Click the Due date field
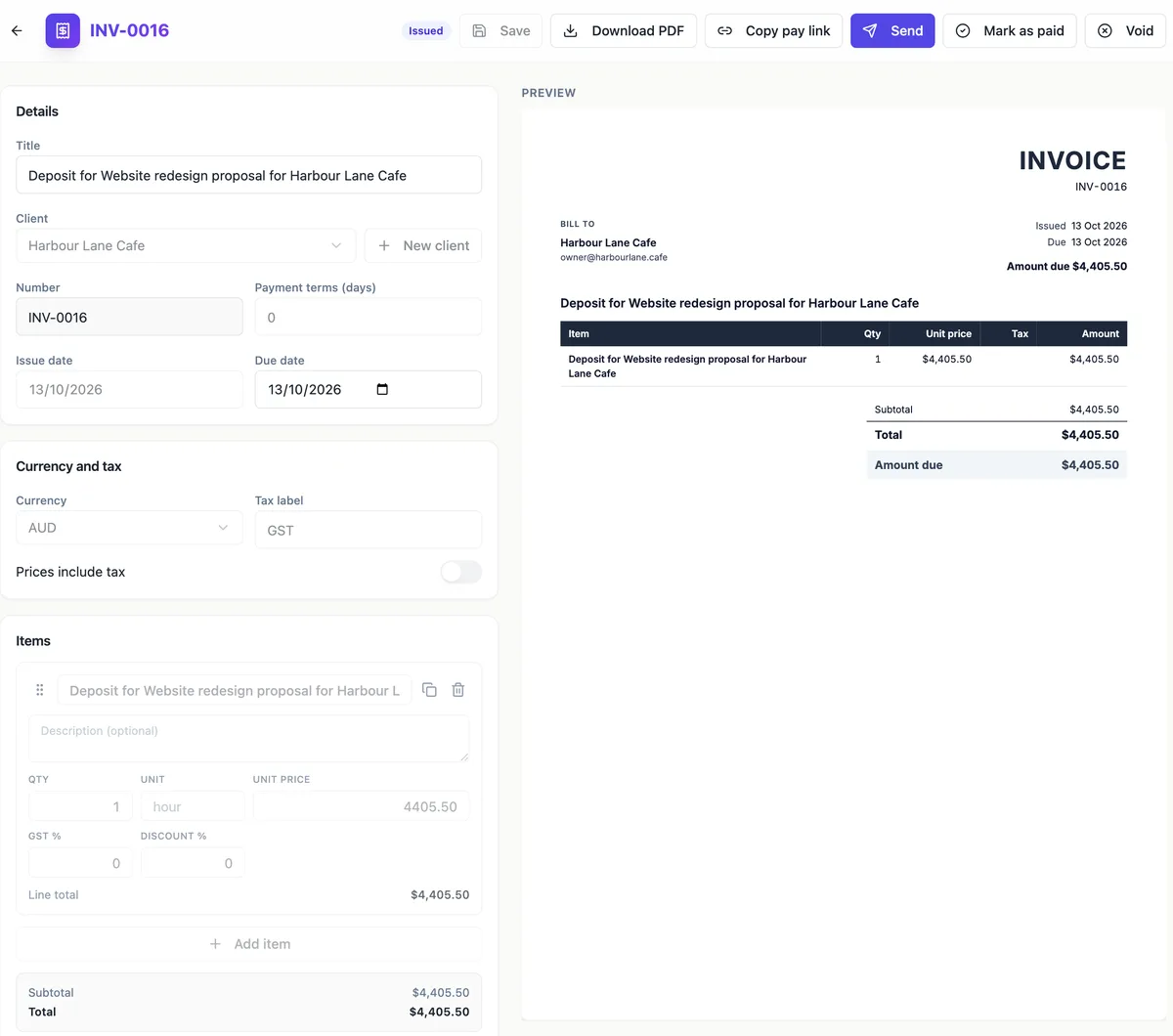1173x1036 pixels. pos(369,389)
